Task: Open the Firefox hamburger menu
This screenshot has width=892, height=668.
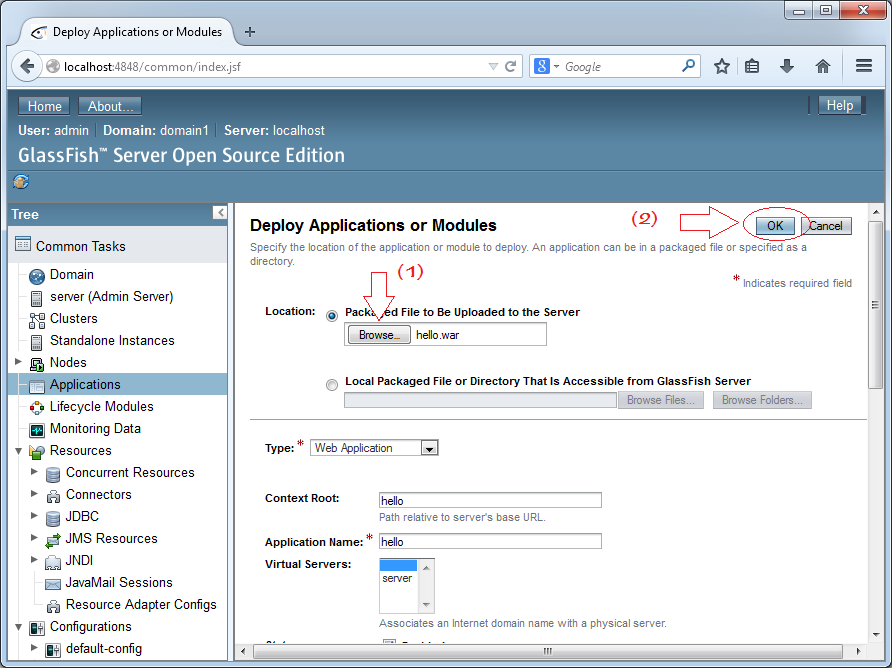Action: click(864, 66)
